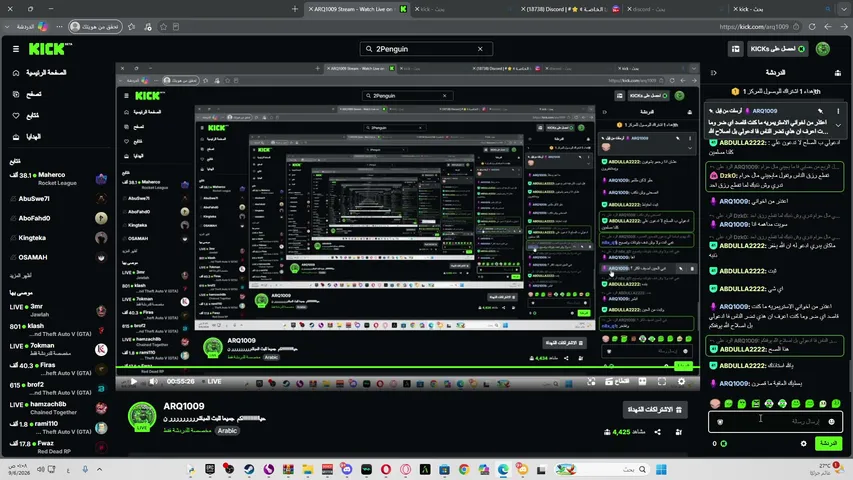
Task: Open Steam from the taskbar
Action: point(249,469)
